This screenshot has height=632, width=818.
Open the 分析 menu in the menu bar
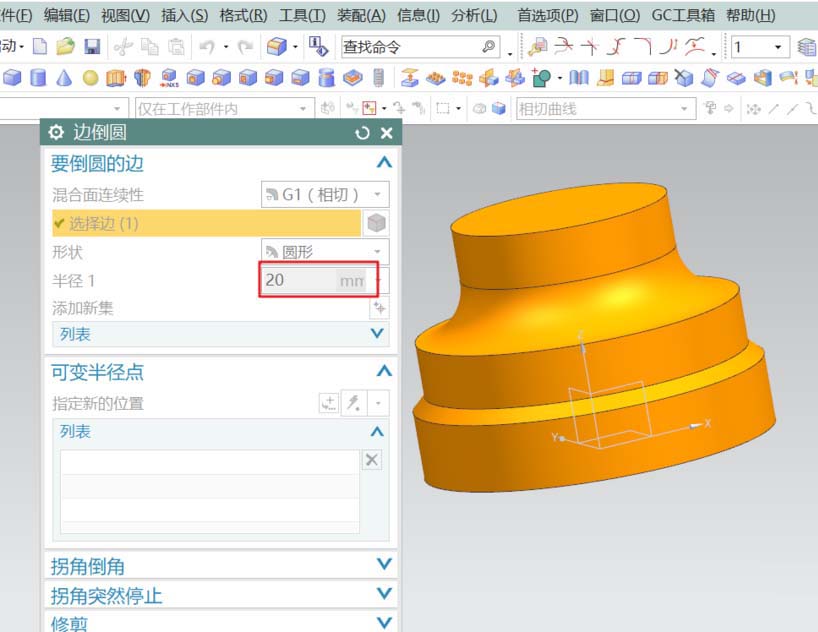click(x=476, y=16)
